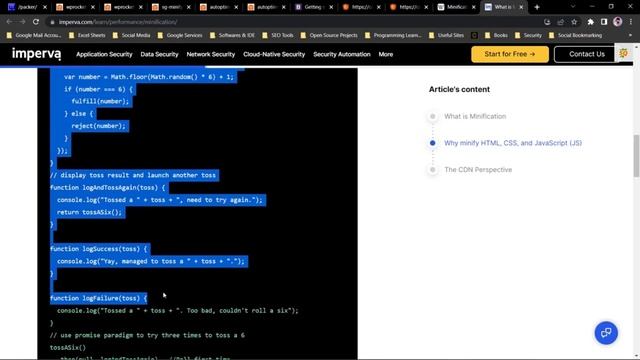Jump to The CDN Perspective section

pos(478,169)
